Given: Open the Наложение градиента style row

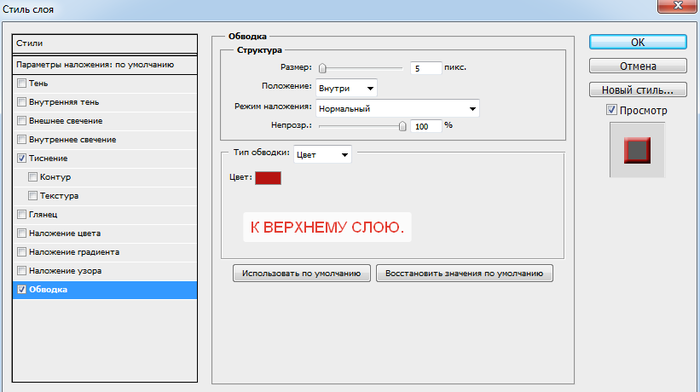Looking at the screenshot, I should tap(105, 252).
